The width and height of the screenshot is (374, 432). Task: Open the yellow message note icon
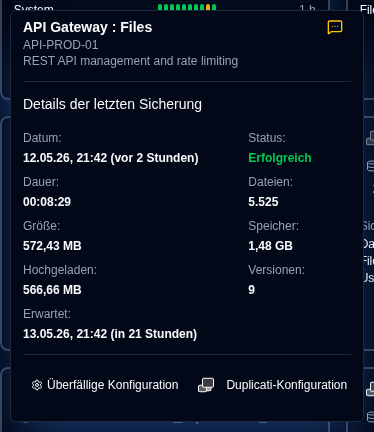(335, 27)
